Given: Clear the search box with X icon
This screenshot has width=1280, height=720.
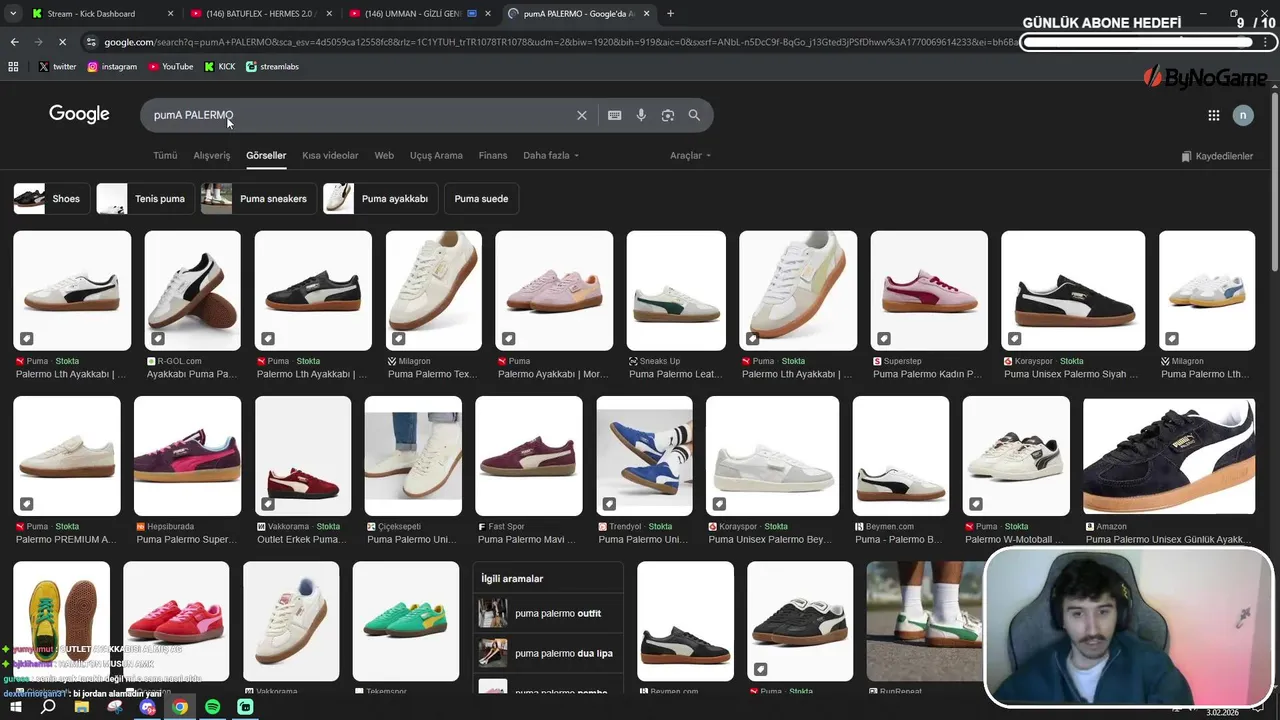Looking at the screenshot, I should [x=581, y=115].
